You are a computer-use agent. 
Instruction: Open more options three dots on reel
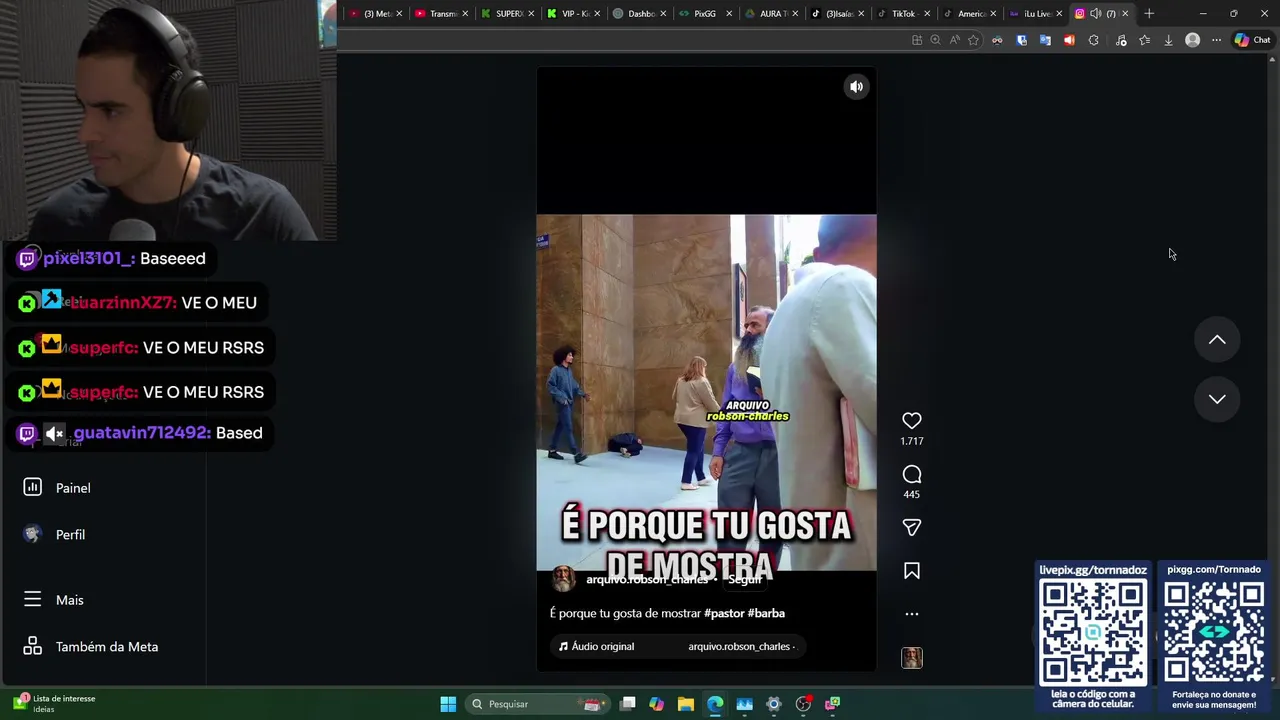[912, 614]
